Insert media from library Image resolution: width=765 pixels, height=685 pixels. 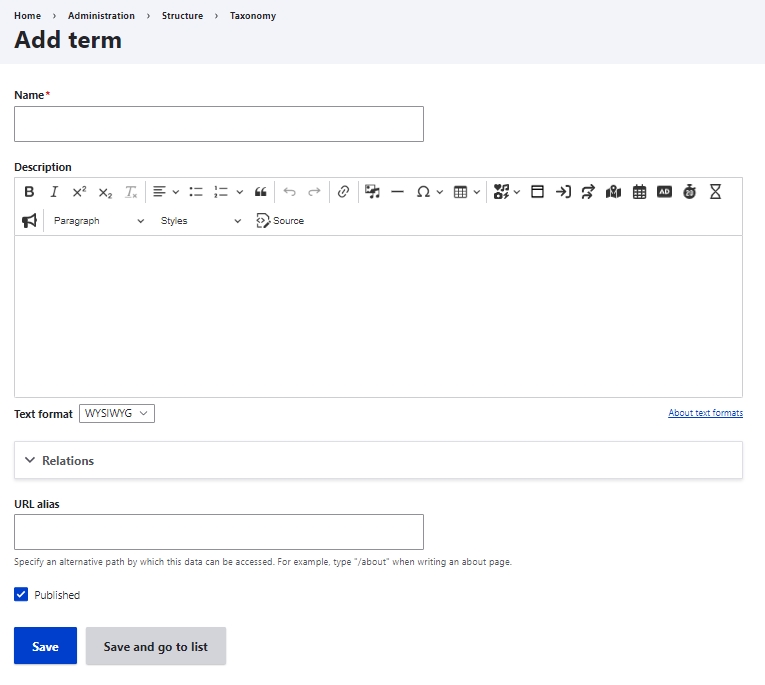(x=372, y=192)
